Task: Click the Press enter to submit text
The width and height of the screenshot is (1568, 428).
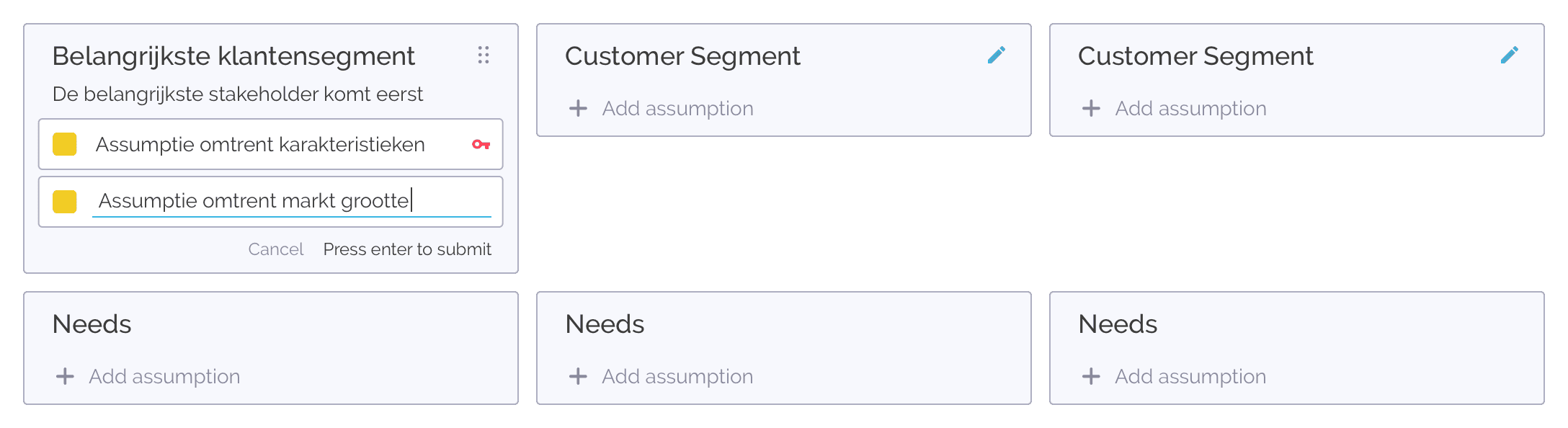Action: point(407,249)
